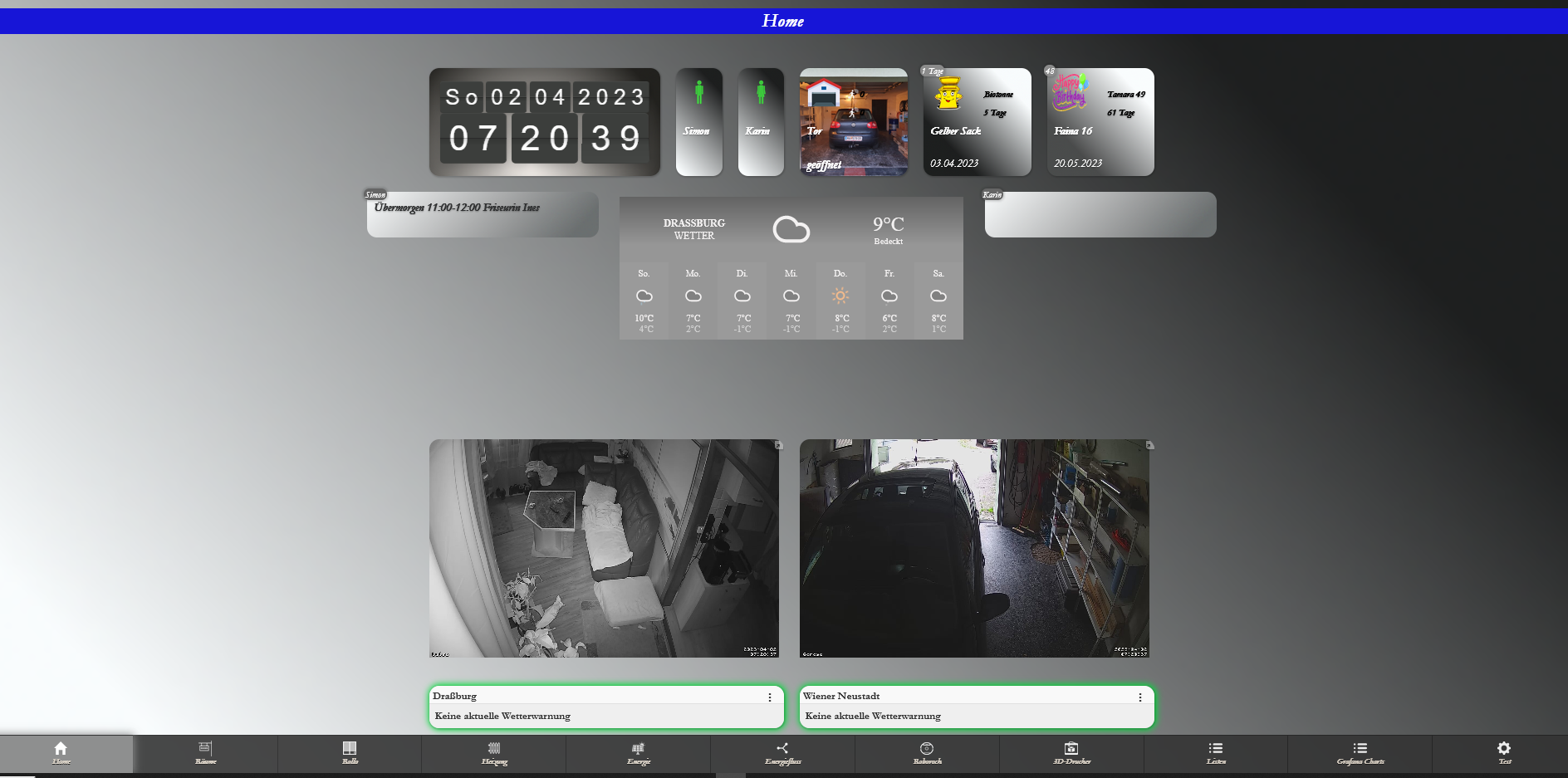Click the Do. forecast sun icon

tap(840, 296)
